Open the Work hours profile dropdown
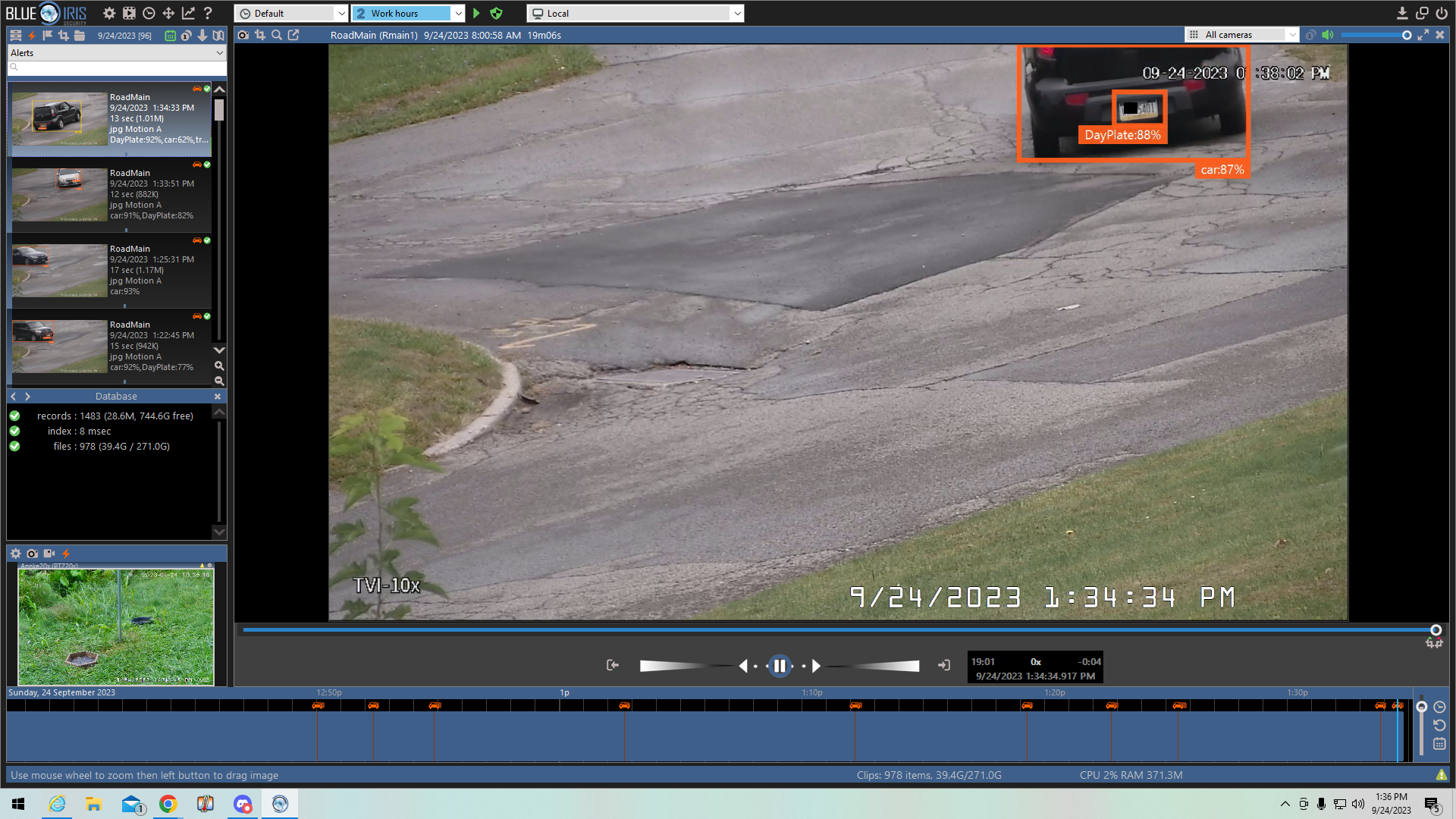The image size is (1456, 819). pos(408,13)
